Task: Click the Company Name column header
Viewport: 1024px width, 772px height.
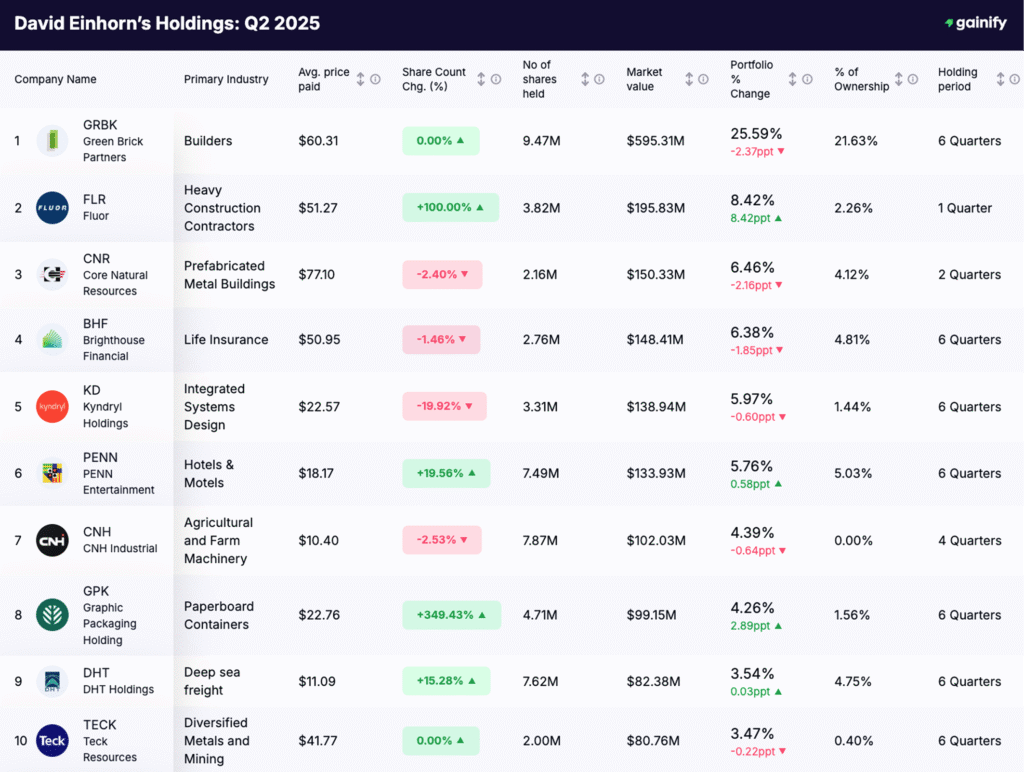Action: [56, 79]
